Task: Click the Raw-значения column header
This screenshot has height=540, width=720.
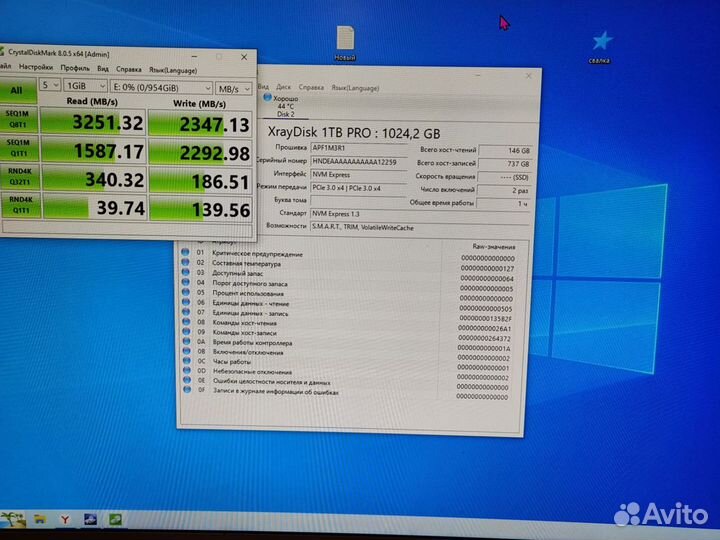Action: pos(493,247)
